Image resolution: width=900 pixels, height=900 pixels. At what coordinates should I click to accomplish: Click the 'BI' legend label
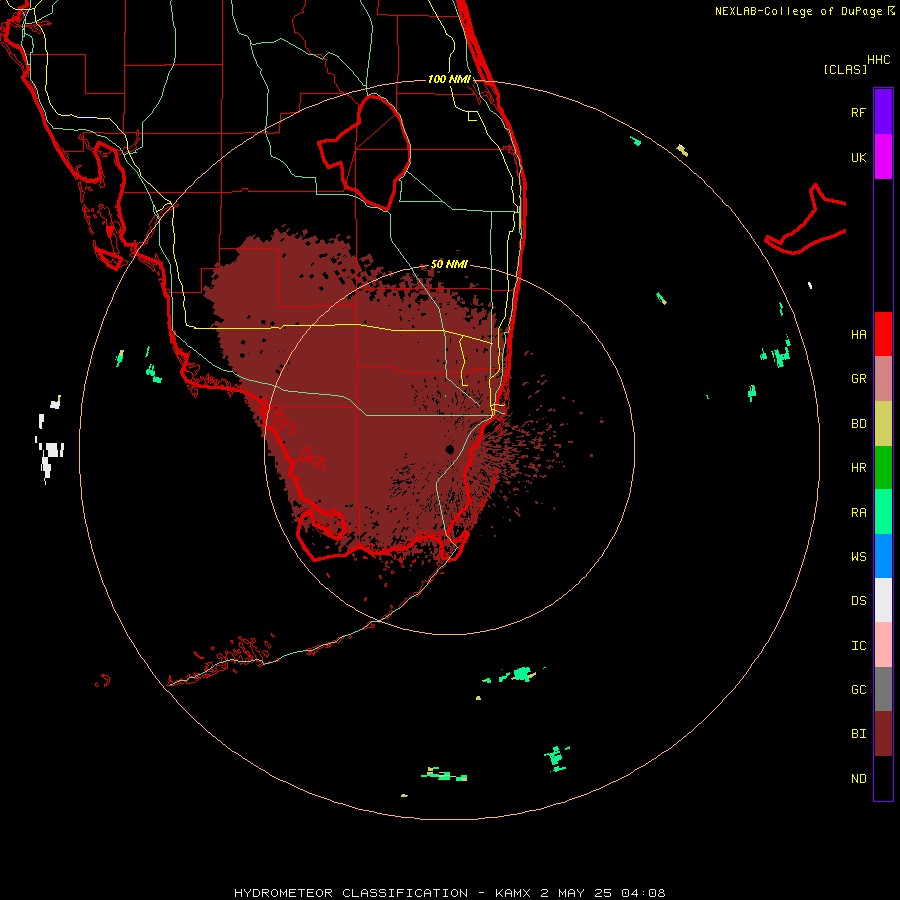(x=858, y=734)
